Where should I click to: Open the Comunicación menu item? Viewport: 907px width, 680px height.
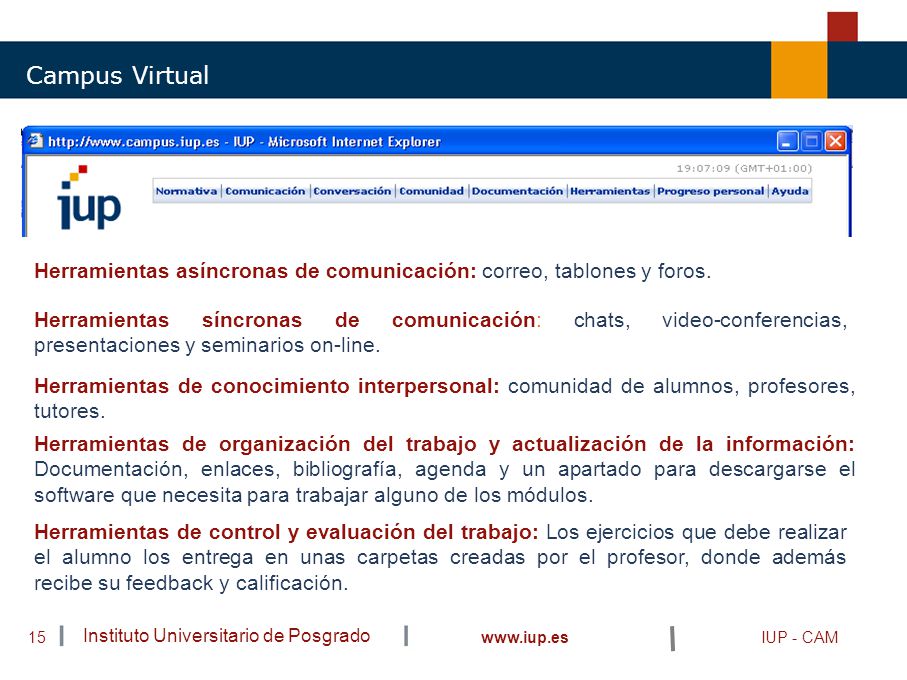(x=265, y=191)
